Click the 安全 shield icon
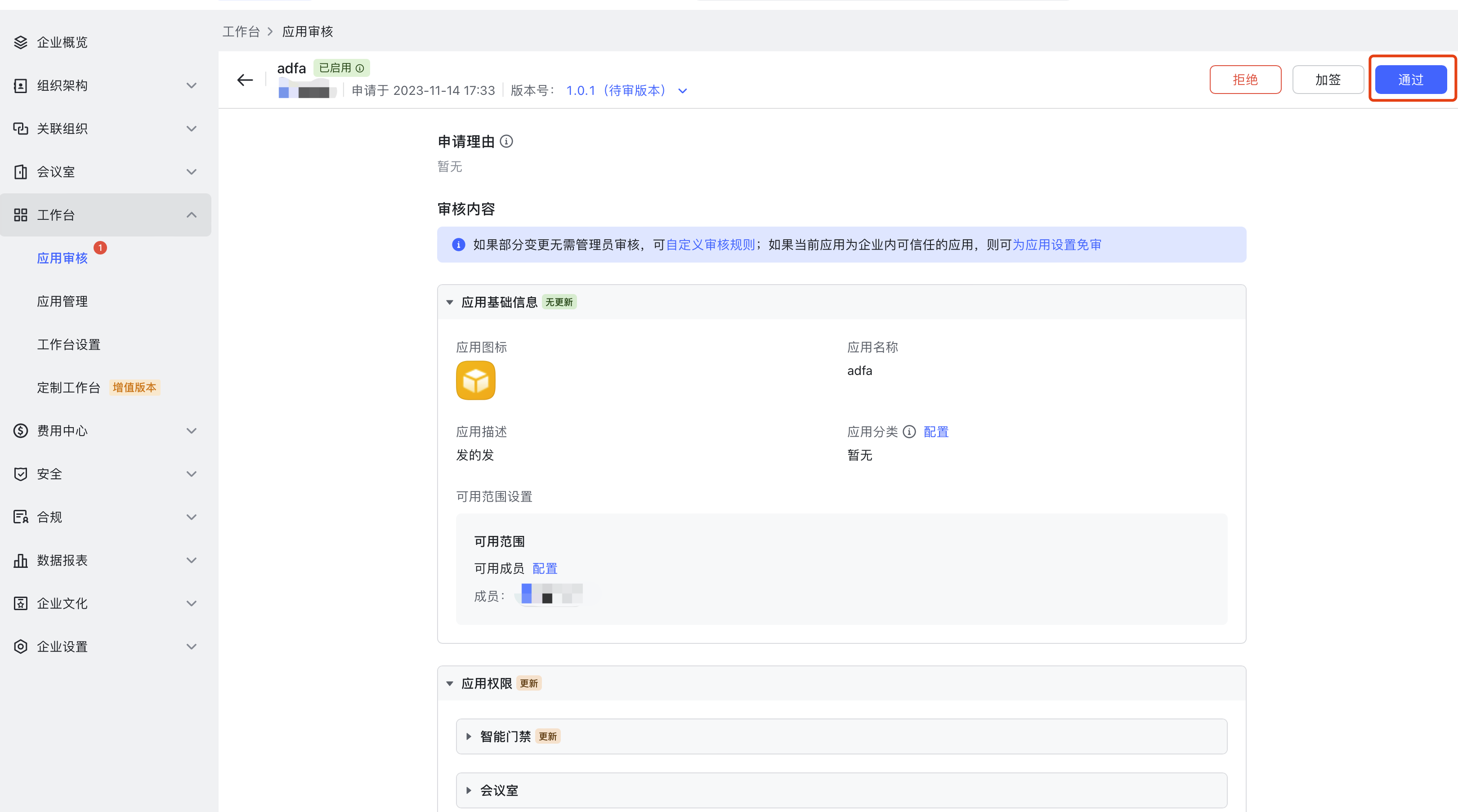Image resolution: width=1458 pixels, height=812 pixels. tap(20, 474)
